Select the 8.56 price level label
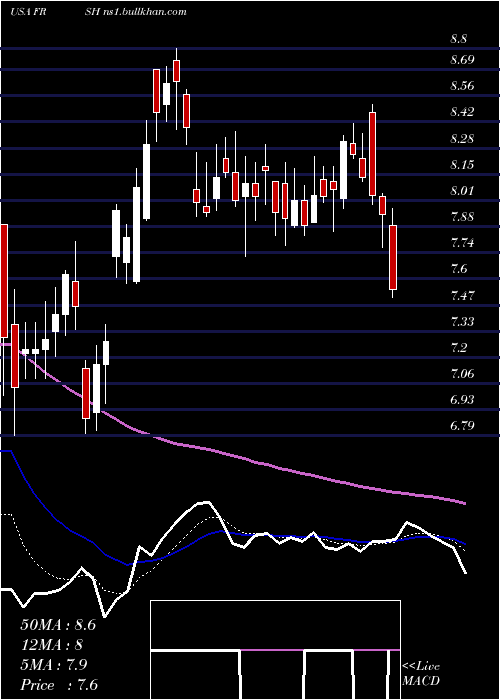 coord(462,86)
